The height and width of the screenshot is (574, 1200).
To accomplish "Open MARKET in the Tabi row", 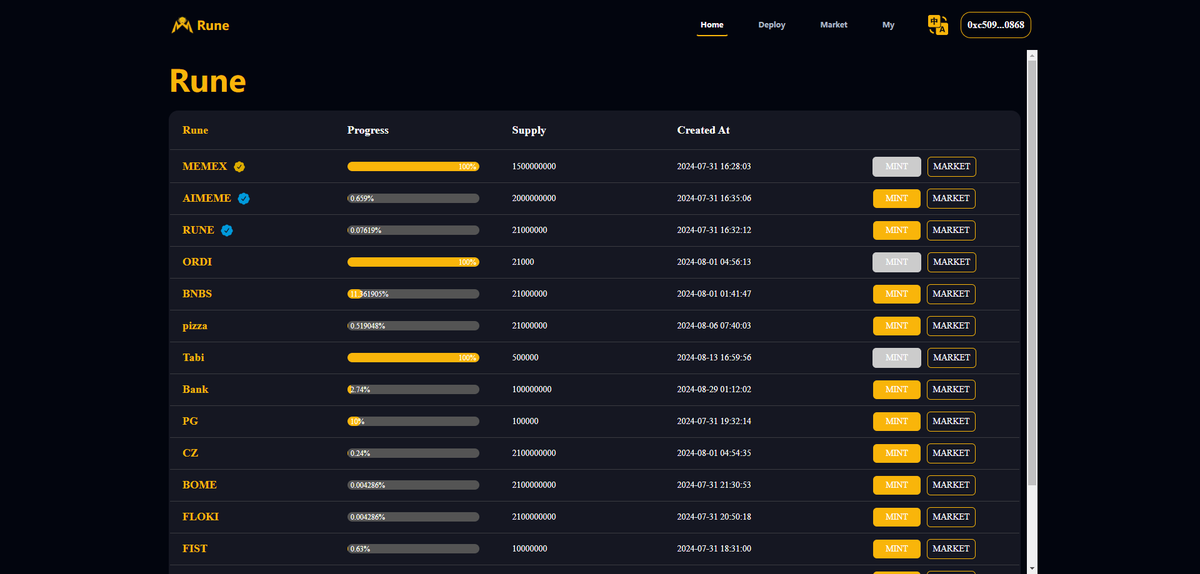I will [952, 357].
